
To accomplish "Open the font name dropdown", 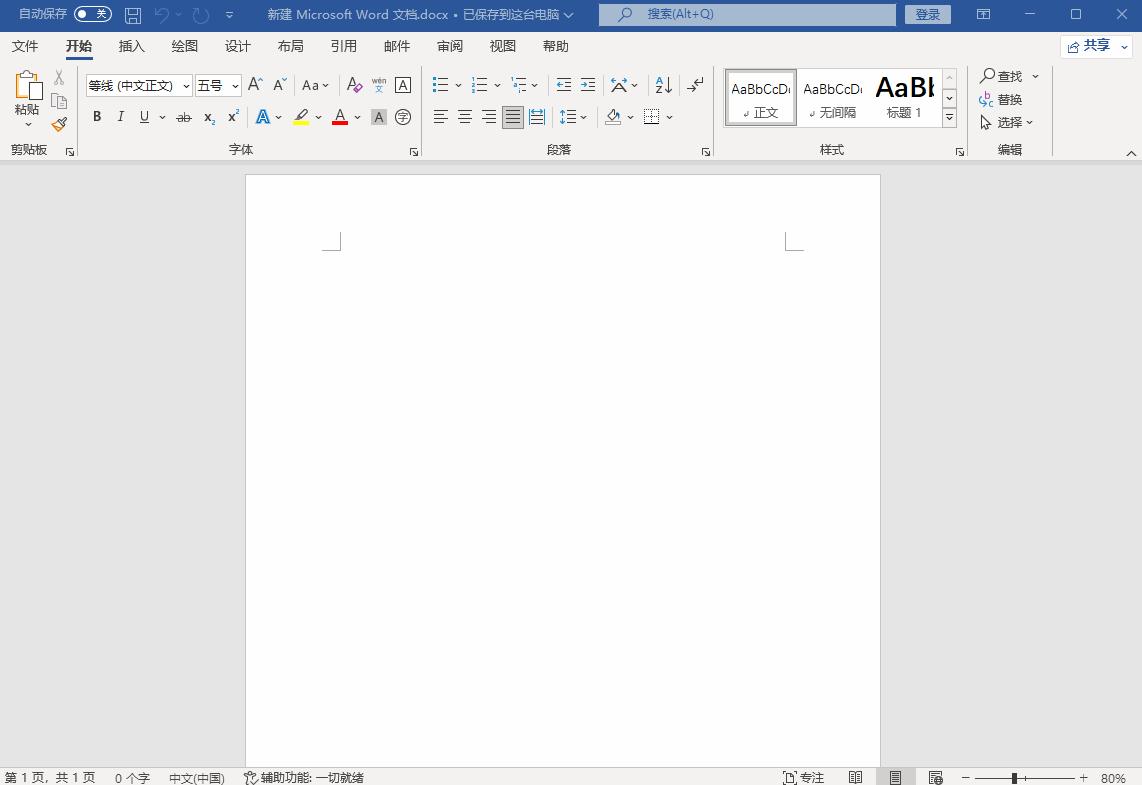I will [x=186, y=85].
